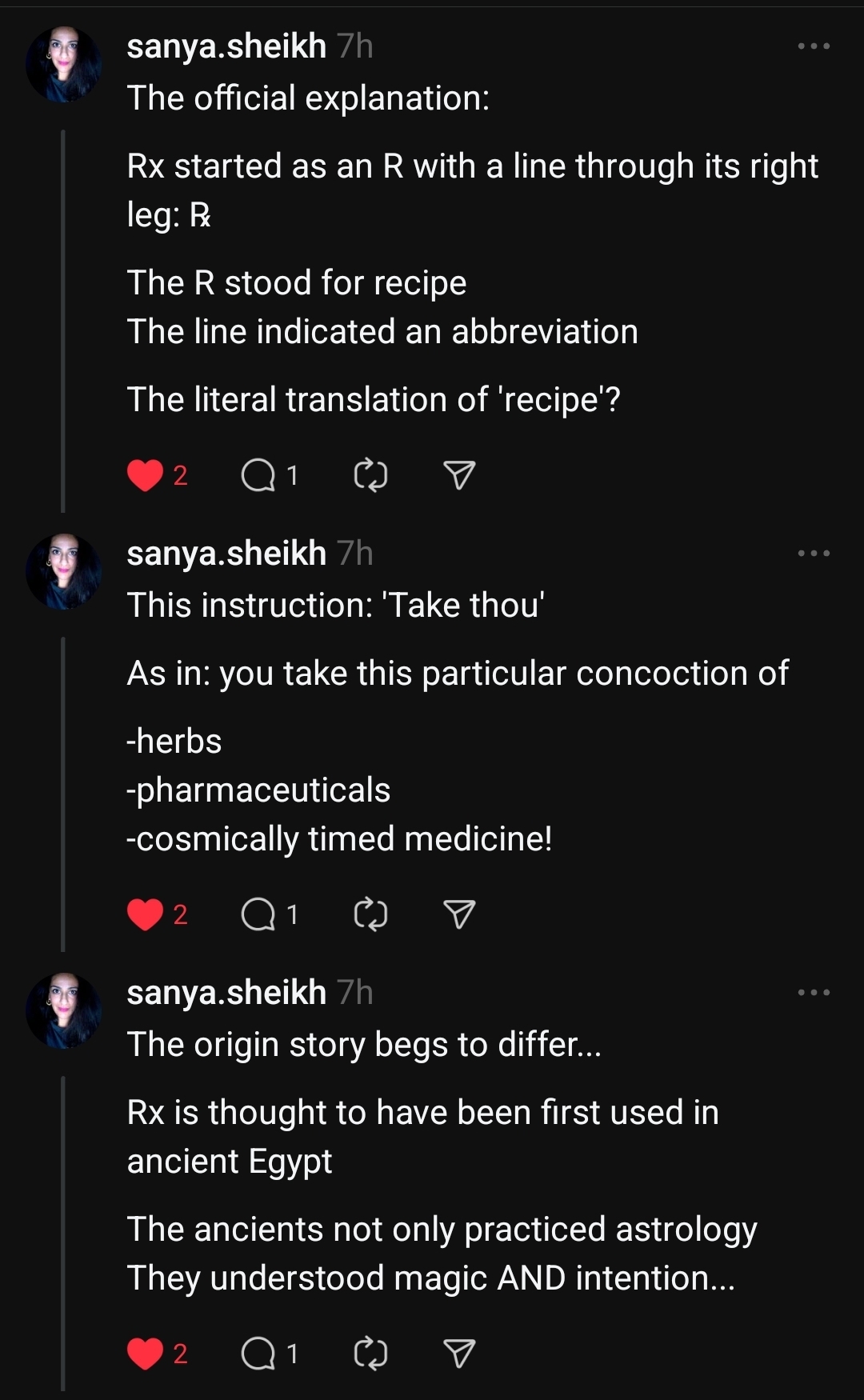Unlike the 'official explanation' post
The height and width of the screenshot is (1400, 864).
[x=145, y=476]
